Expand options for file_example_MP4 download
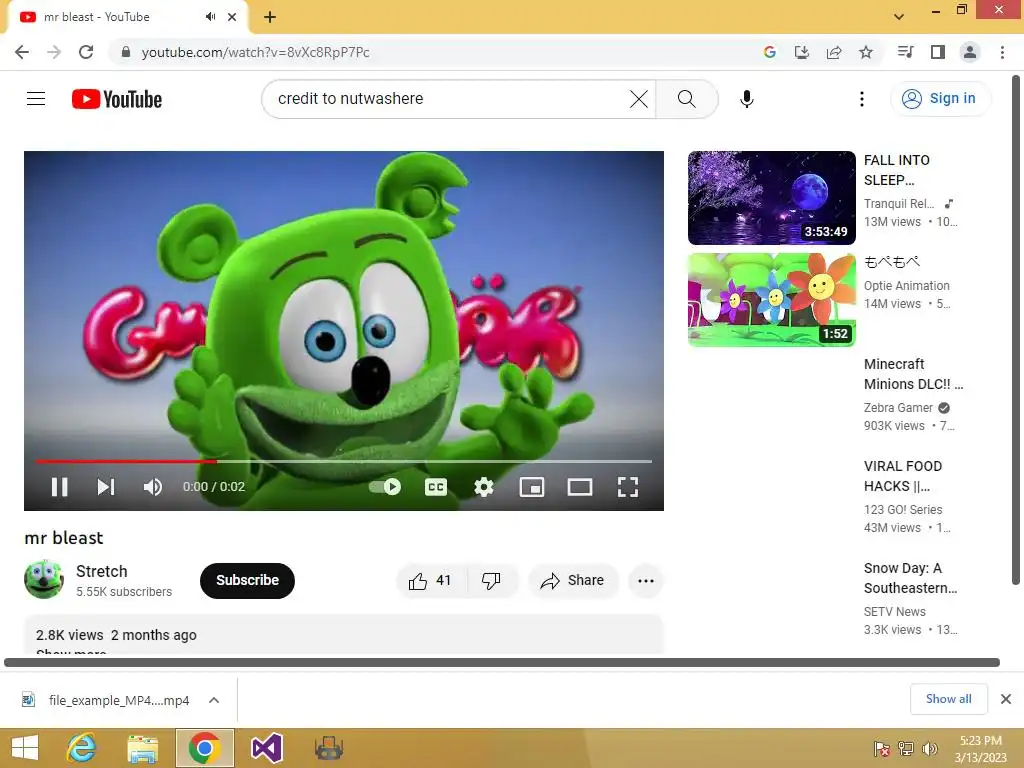The height and width of the screenshot is (768, 1024). click(214, 700)
